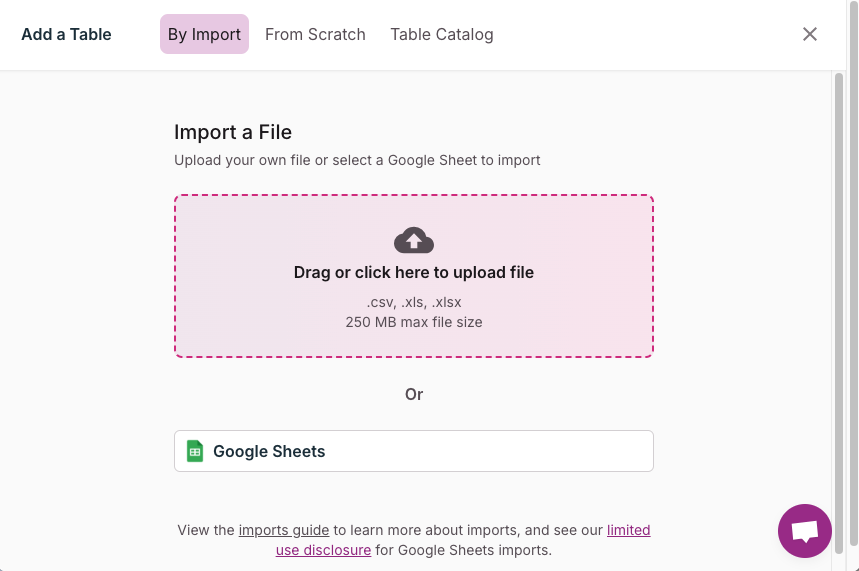The image size is (859, 571).
Task: Click the 'Upload your own file' subtitle text
Action: click(357, 160)
